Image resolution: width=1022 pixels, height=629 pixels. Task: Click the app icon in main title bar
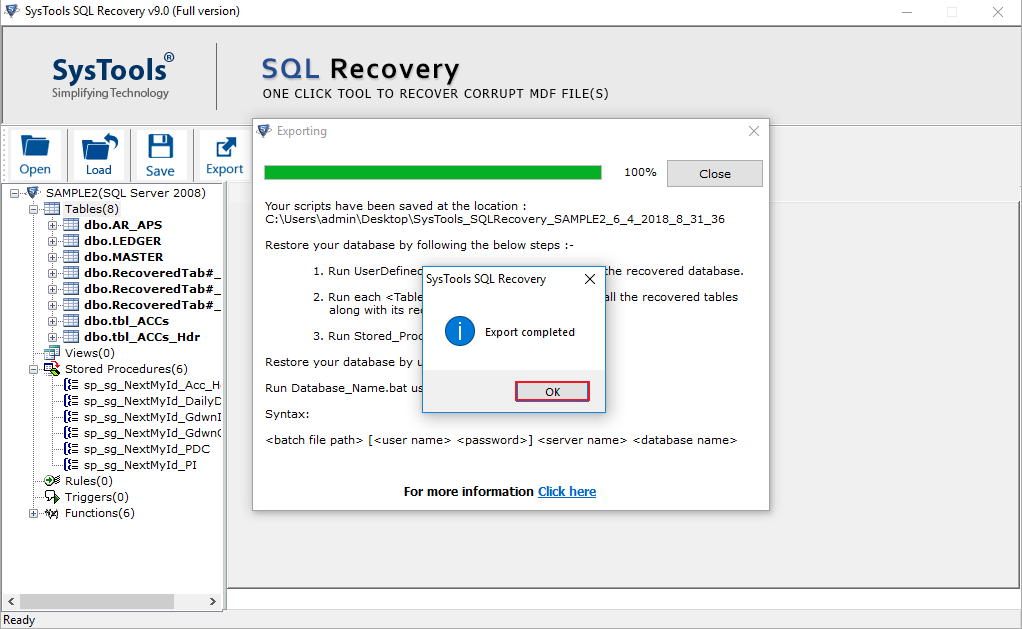tap(12, 10)
